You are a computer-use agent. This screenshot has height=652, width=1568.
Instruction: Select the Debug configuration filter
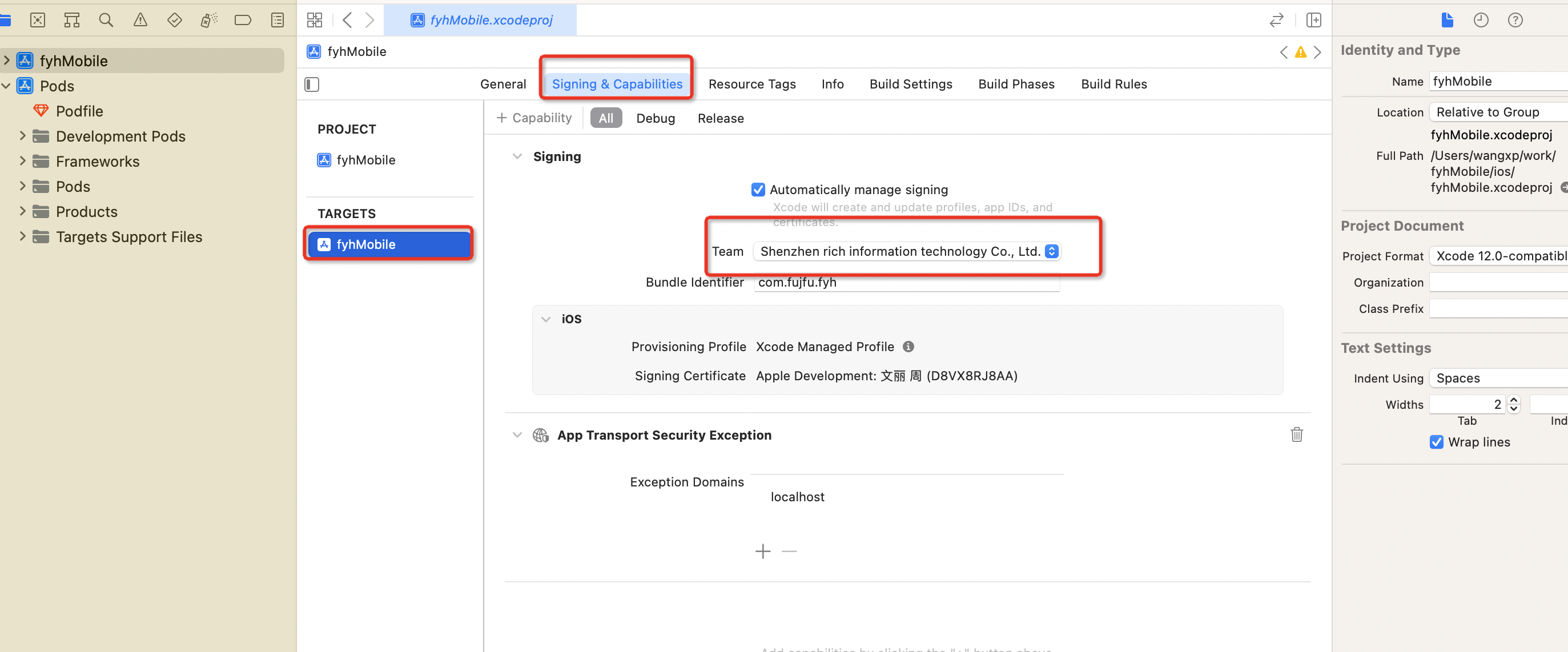pyautogui.click(x=655, y=118)
